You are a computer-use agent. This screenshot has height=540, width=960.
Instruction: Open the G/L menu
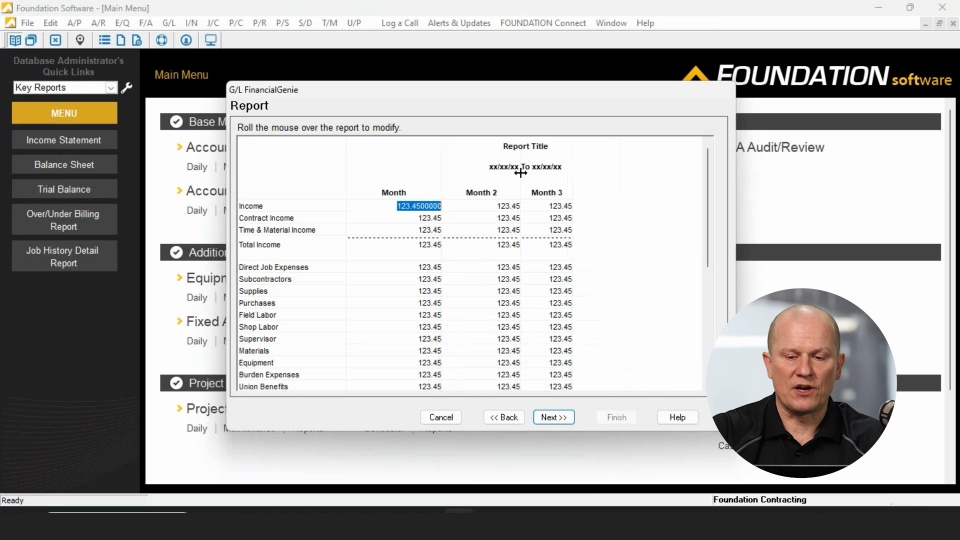click(x=168, y=23)
